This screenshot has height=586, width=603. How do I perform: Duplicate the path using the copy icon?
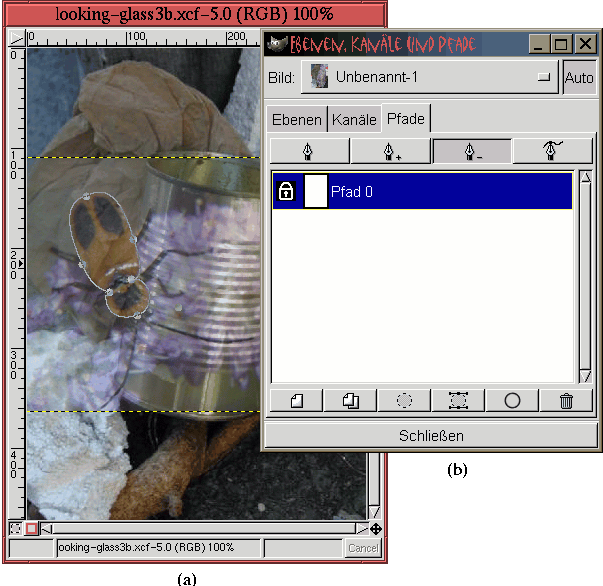pyautogui.click(x=350, y=400)
